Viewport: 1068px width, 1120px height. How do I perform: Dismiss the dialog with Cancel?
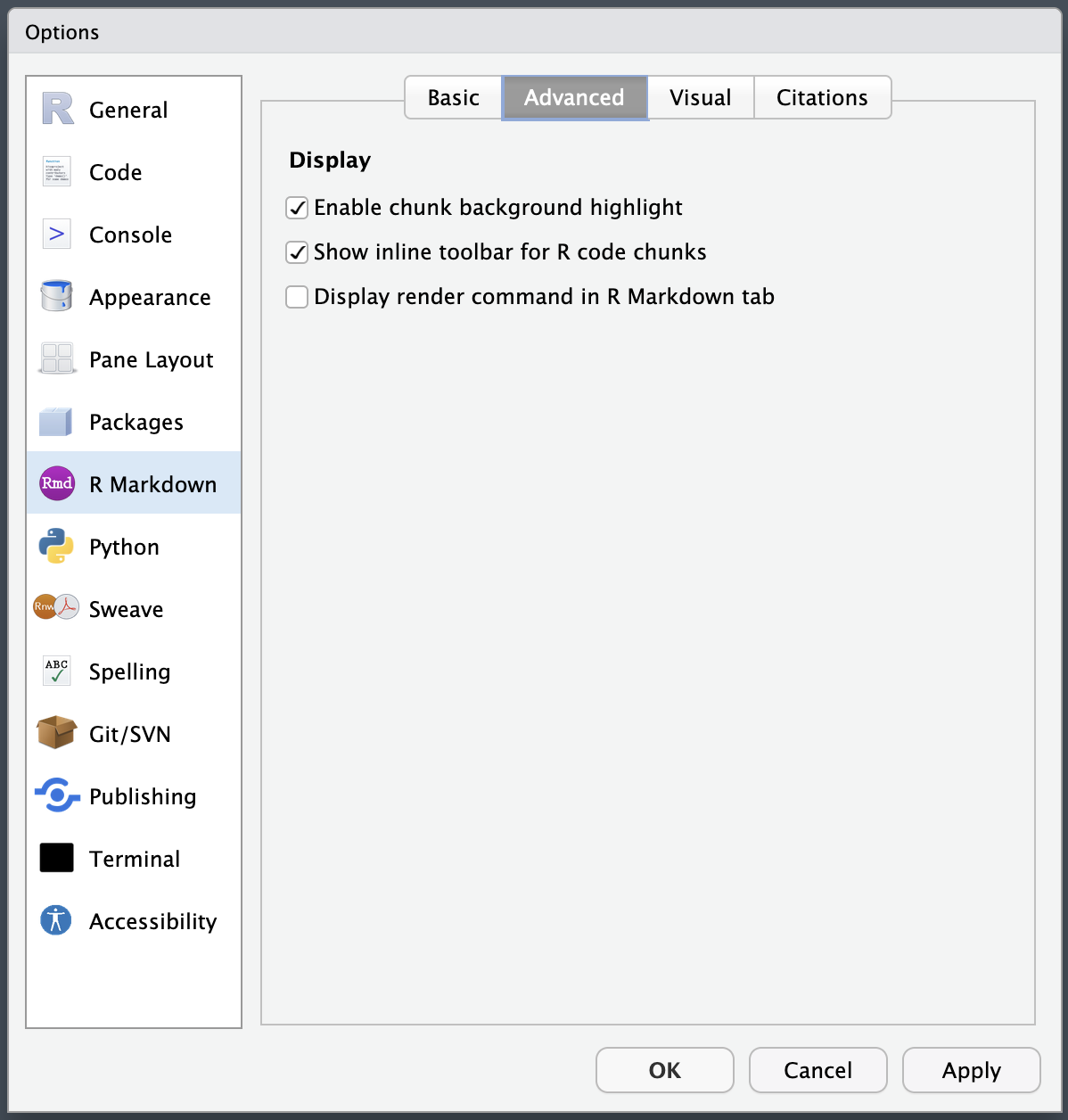[818, 1070]
